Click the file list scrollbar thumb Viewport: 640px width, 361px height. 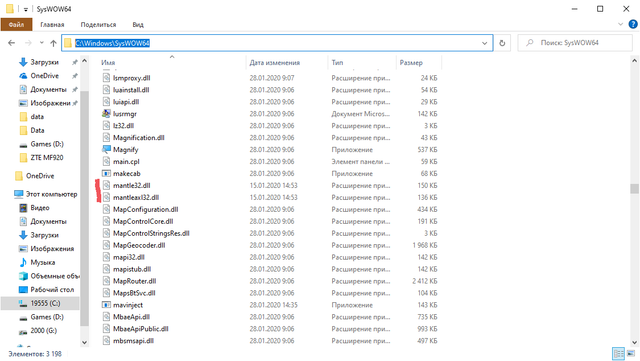pos(634,188)
